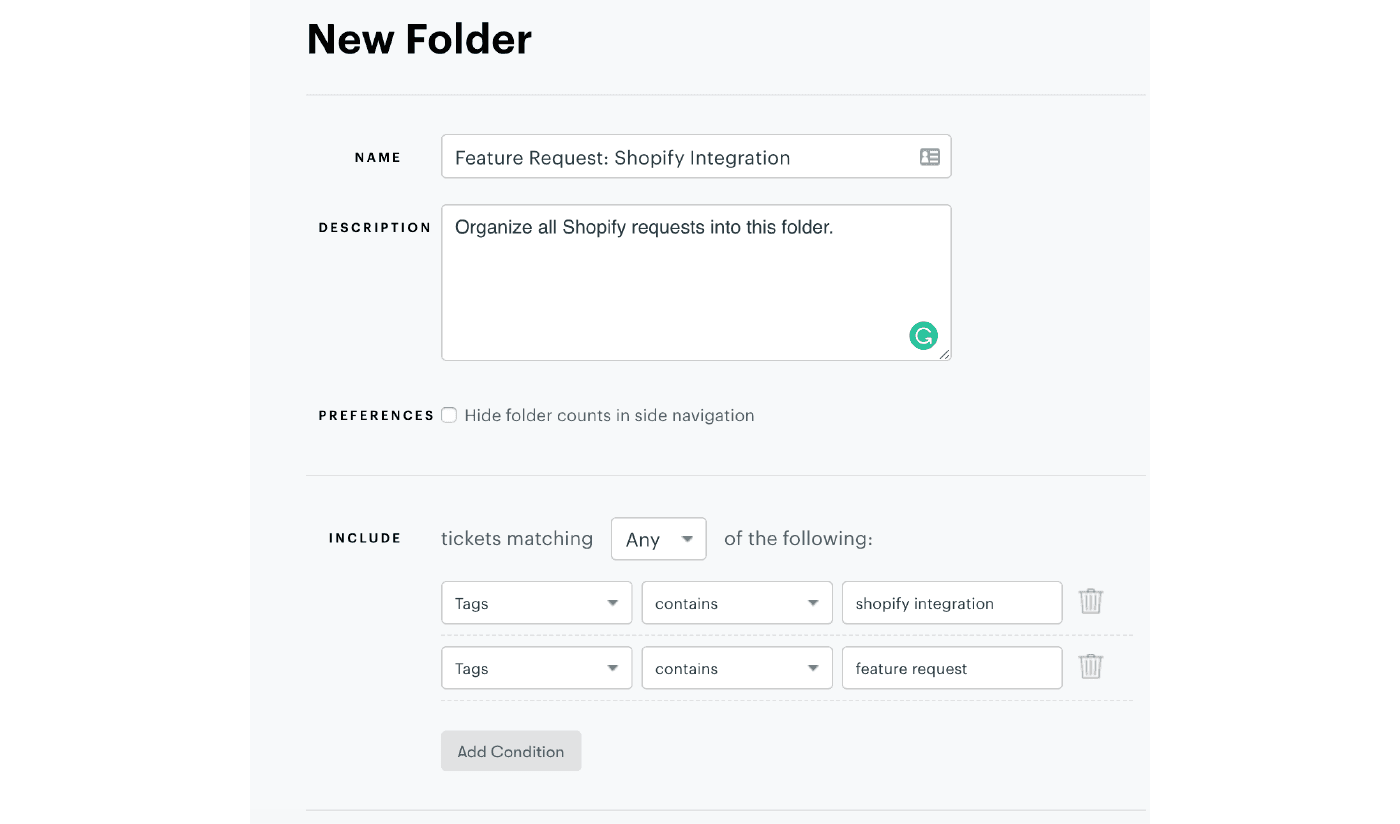Screen dimensions: 1400x824
Task: Delete the shopify integration condition with trash icon
Action: [x=1090, y=602]
